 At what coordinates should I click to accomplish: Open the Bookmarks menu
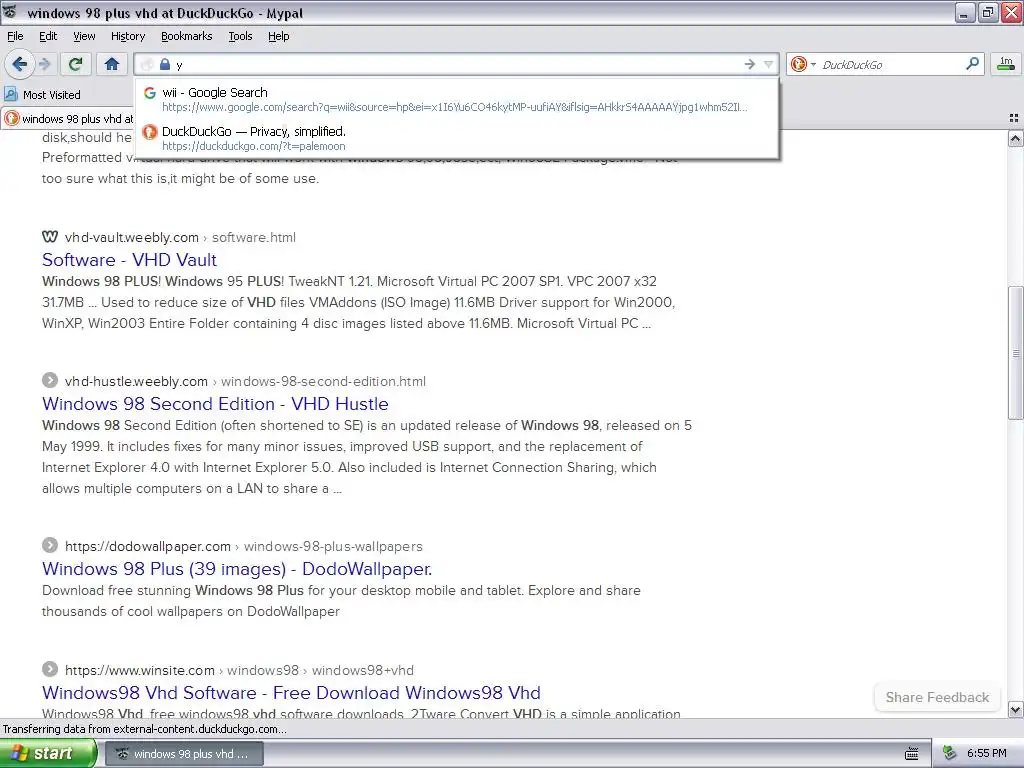pos(186,36)
